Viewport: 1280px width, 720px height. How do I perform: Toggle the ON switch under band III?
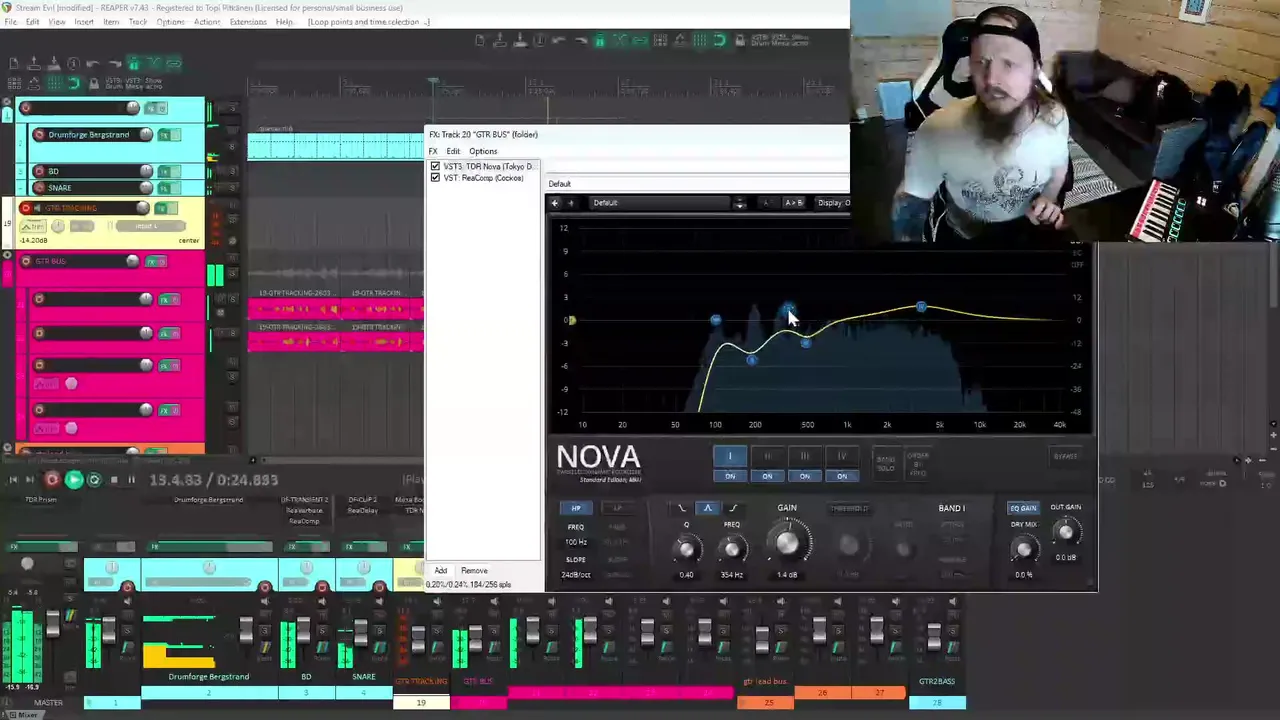(x=804, y=476)
